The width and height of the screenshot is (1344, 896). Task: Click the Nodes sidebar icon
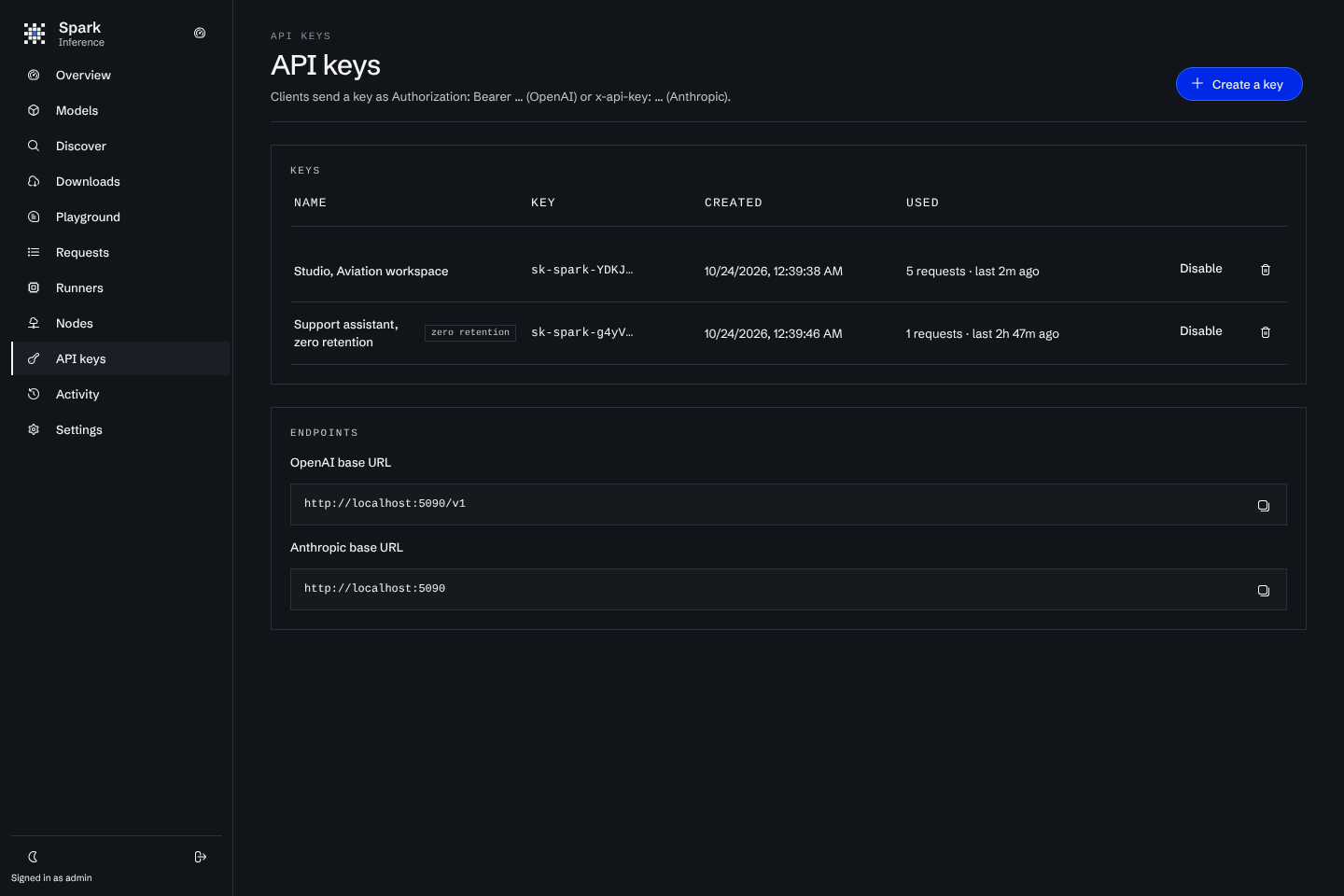34,323
